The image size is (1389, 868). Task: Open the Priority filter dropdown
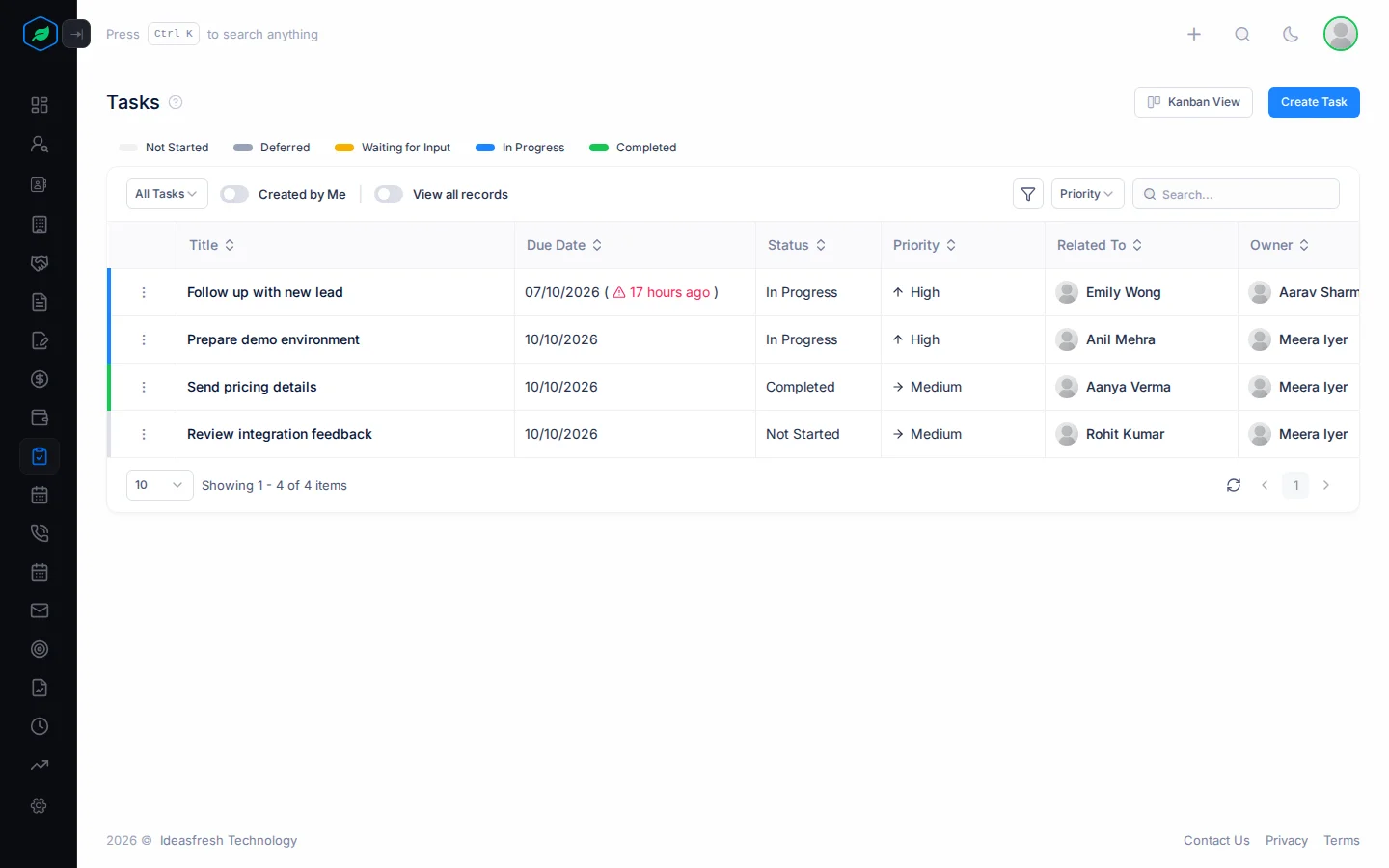click(1087, 194)
